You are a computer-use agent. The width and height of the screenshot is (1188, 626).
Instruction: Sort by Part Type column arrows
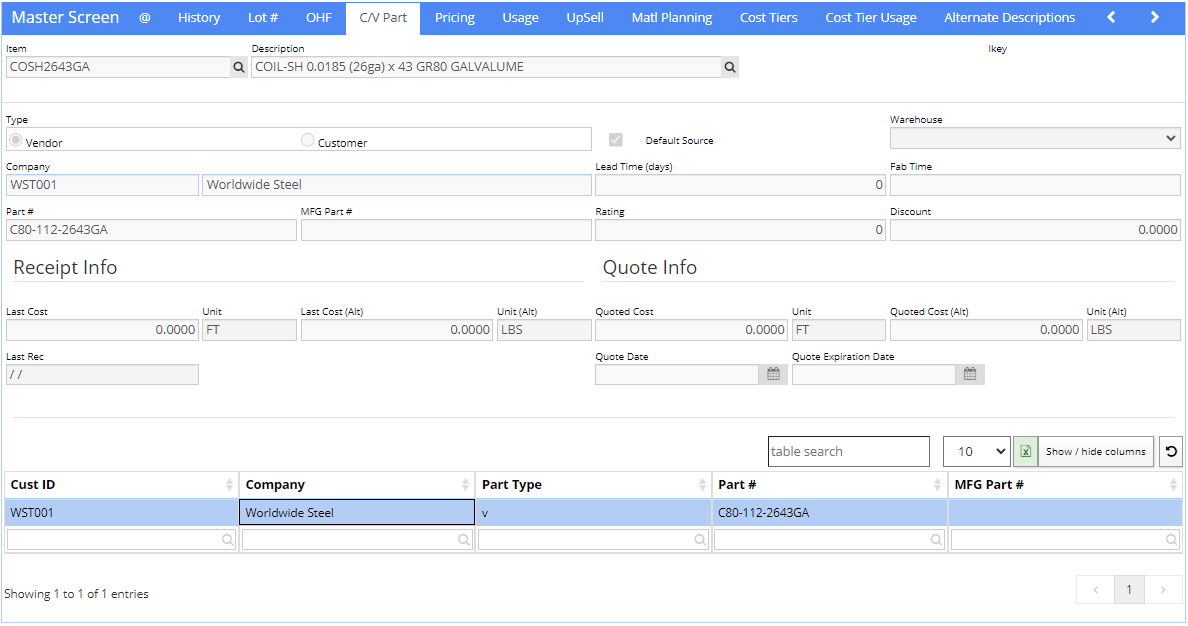click(x=702, y=485)
